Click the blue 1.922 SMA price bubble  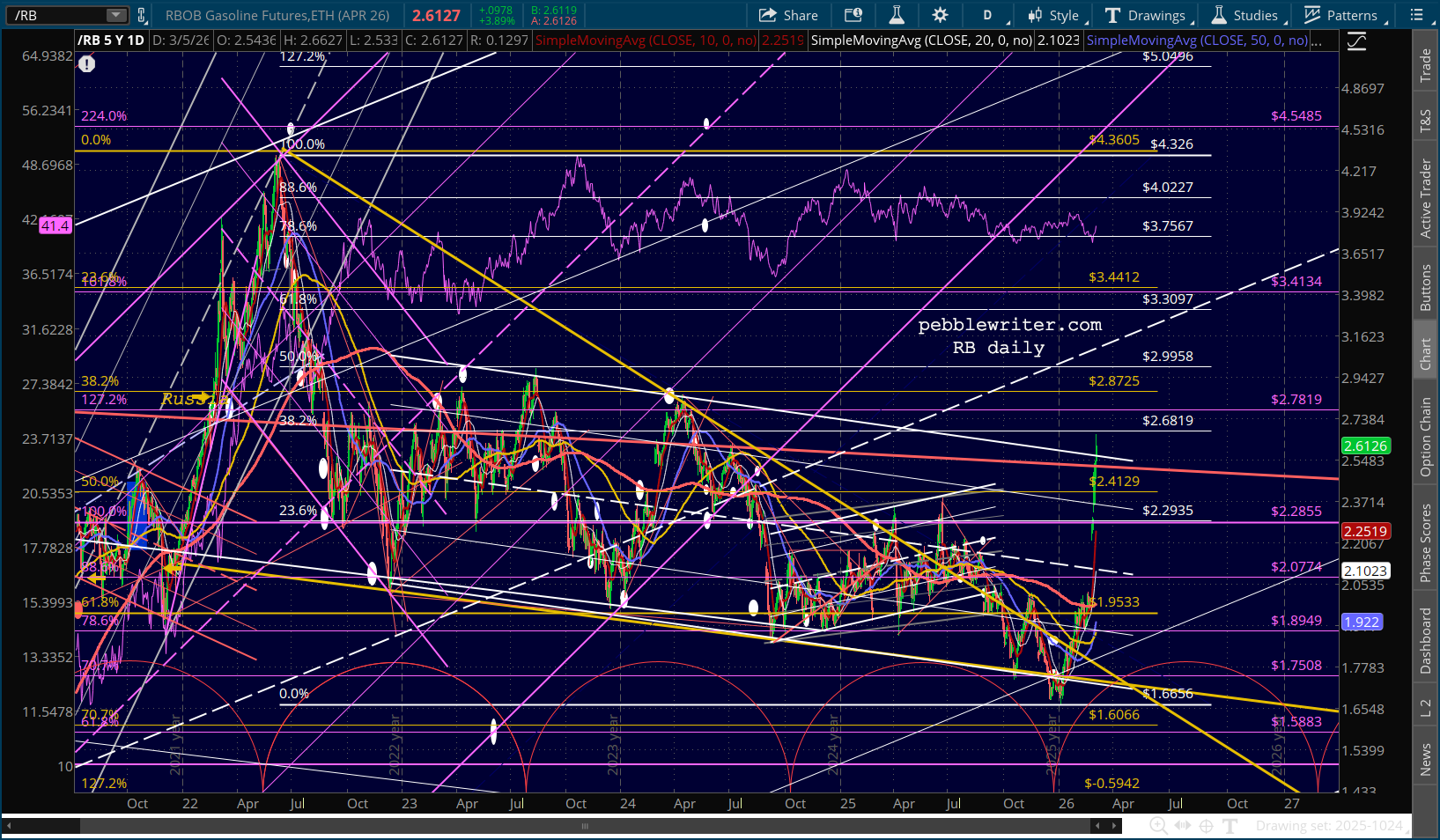click(1362, 622)
